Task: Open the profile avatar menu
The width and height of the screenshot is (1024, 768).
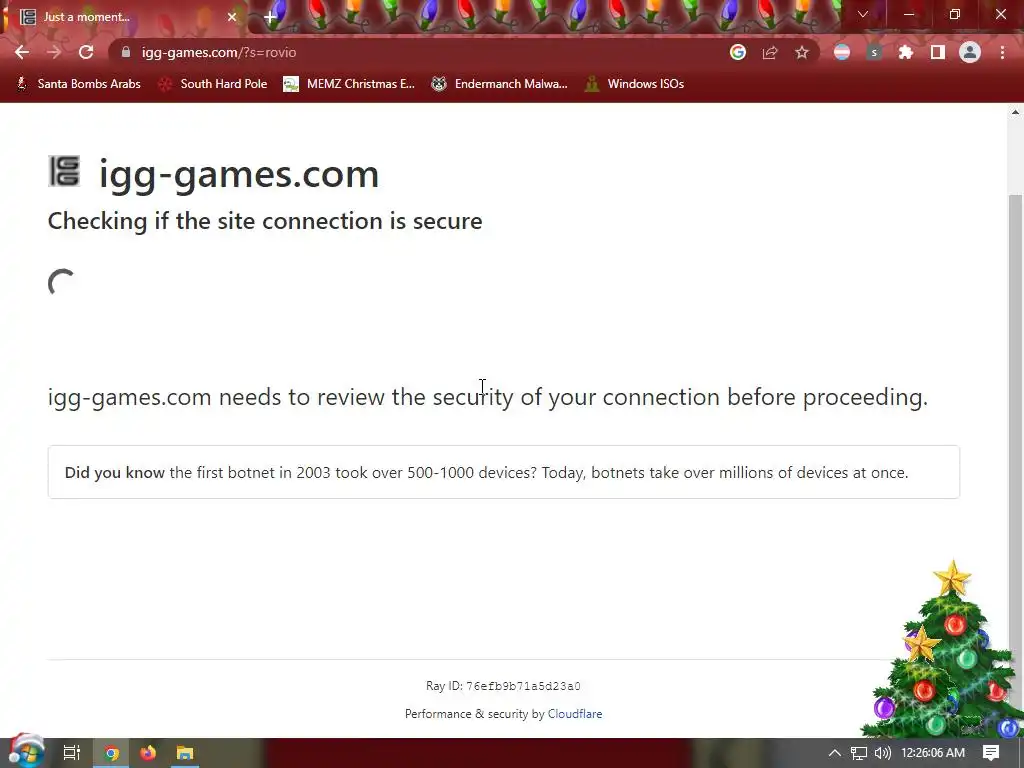Action: (x=970, y=52)
